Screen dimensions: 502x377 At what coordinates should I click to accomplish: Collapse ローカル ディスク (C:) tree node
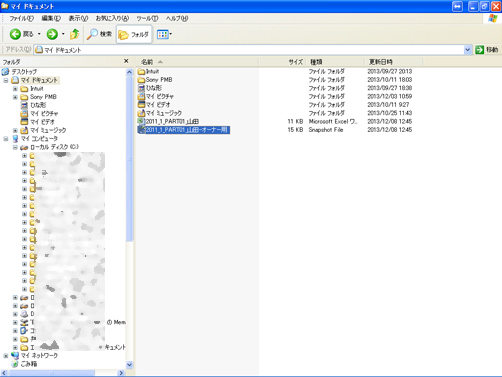pos(15,147)
